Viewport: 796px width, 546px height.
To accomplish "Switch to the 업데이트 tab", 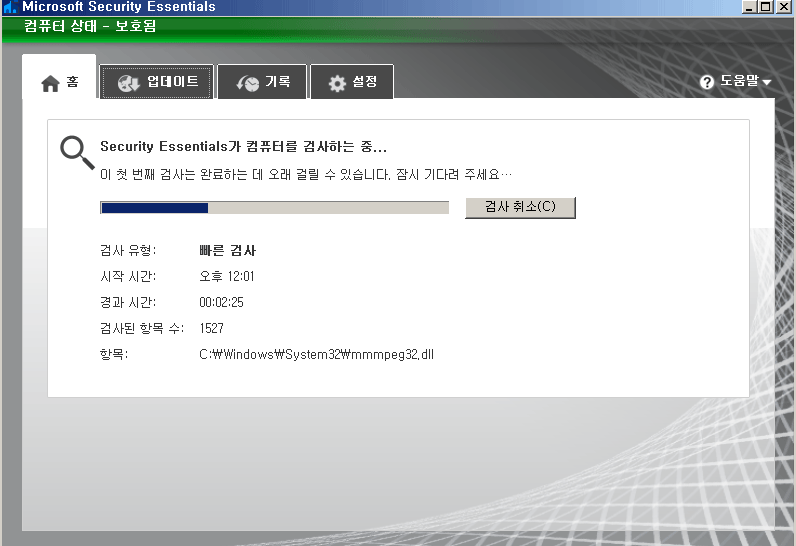I will 157,82.
